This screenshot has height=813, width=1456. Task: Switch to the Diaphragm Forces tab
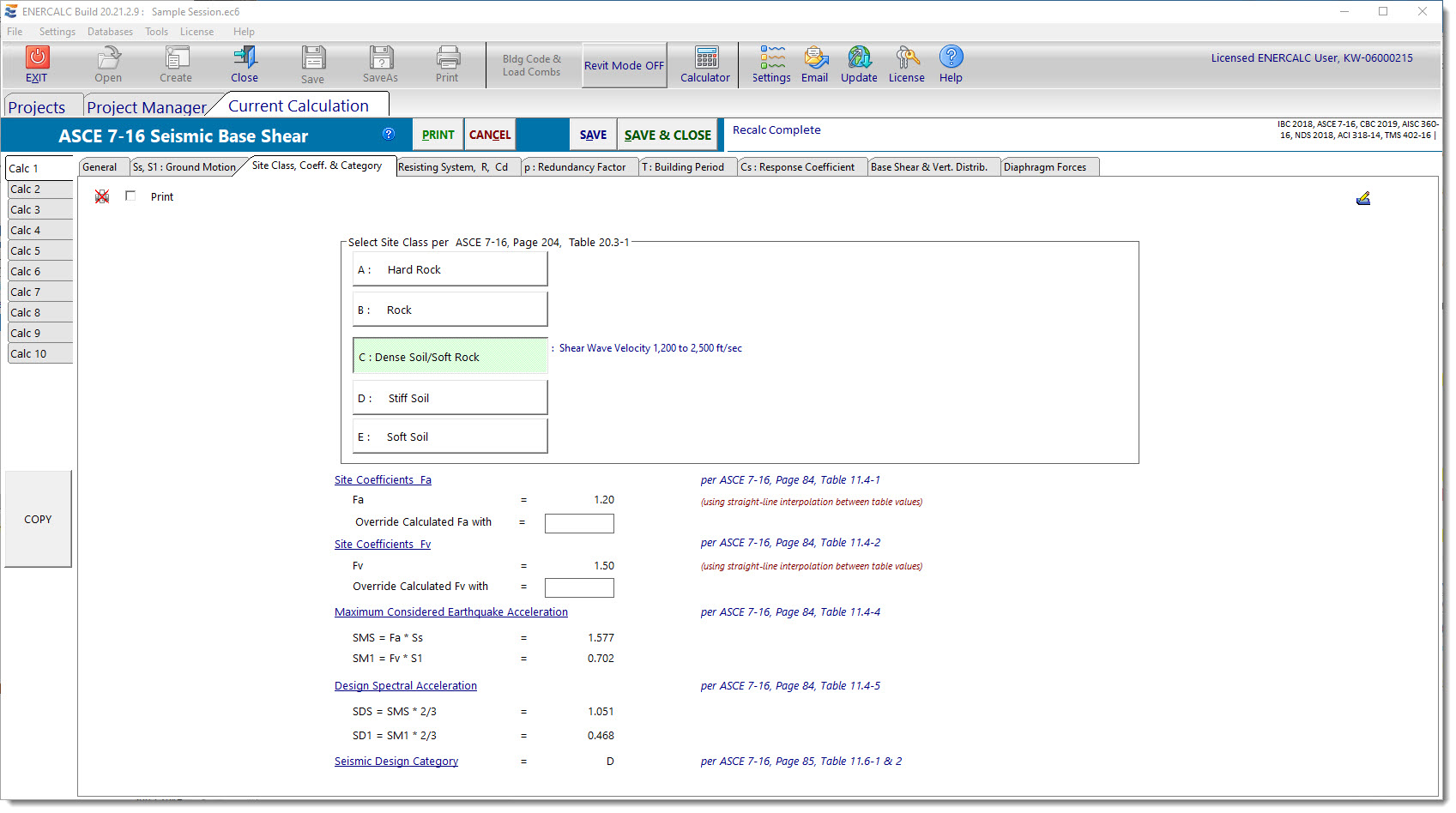pyautogui.click(x=1044, y=167)
